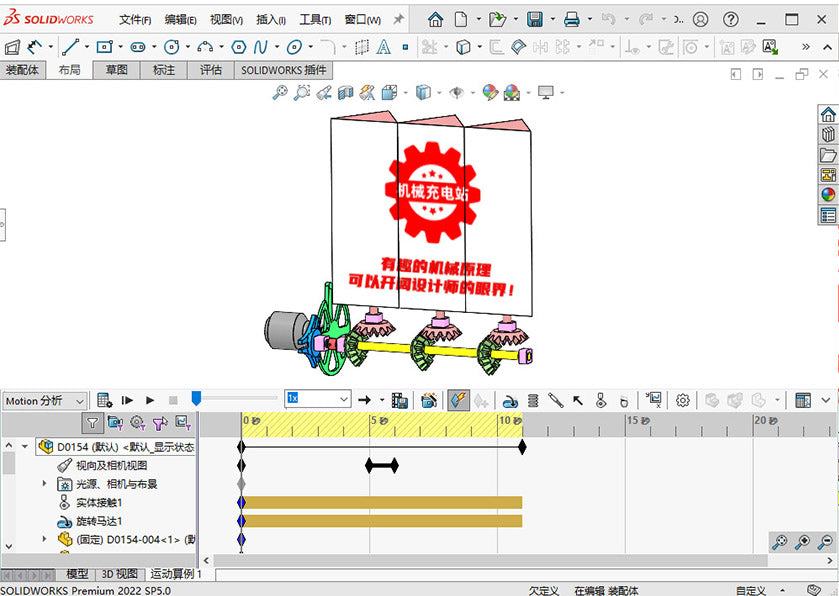This screenshot has height=596, width=839.
Task: Switch to the 模型 bottom tab
Action: [77, 574]
